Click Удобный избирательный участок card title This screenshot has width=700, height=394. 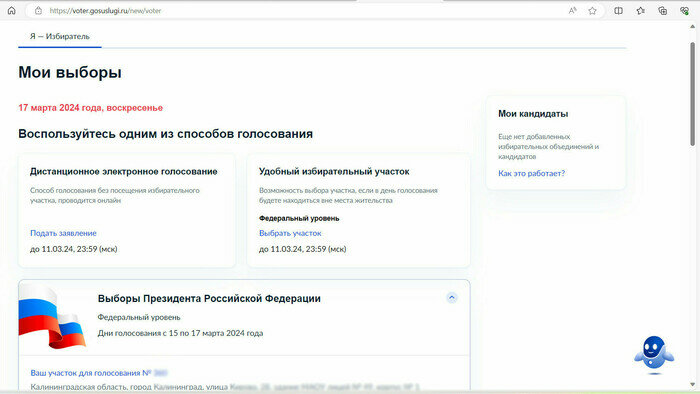click(334, 171)
